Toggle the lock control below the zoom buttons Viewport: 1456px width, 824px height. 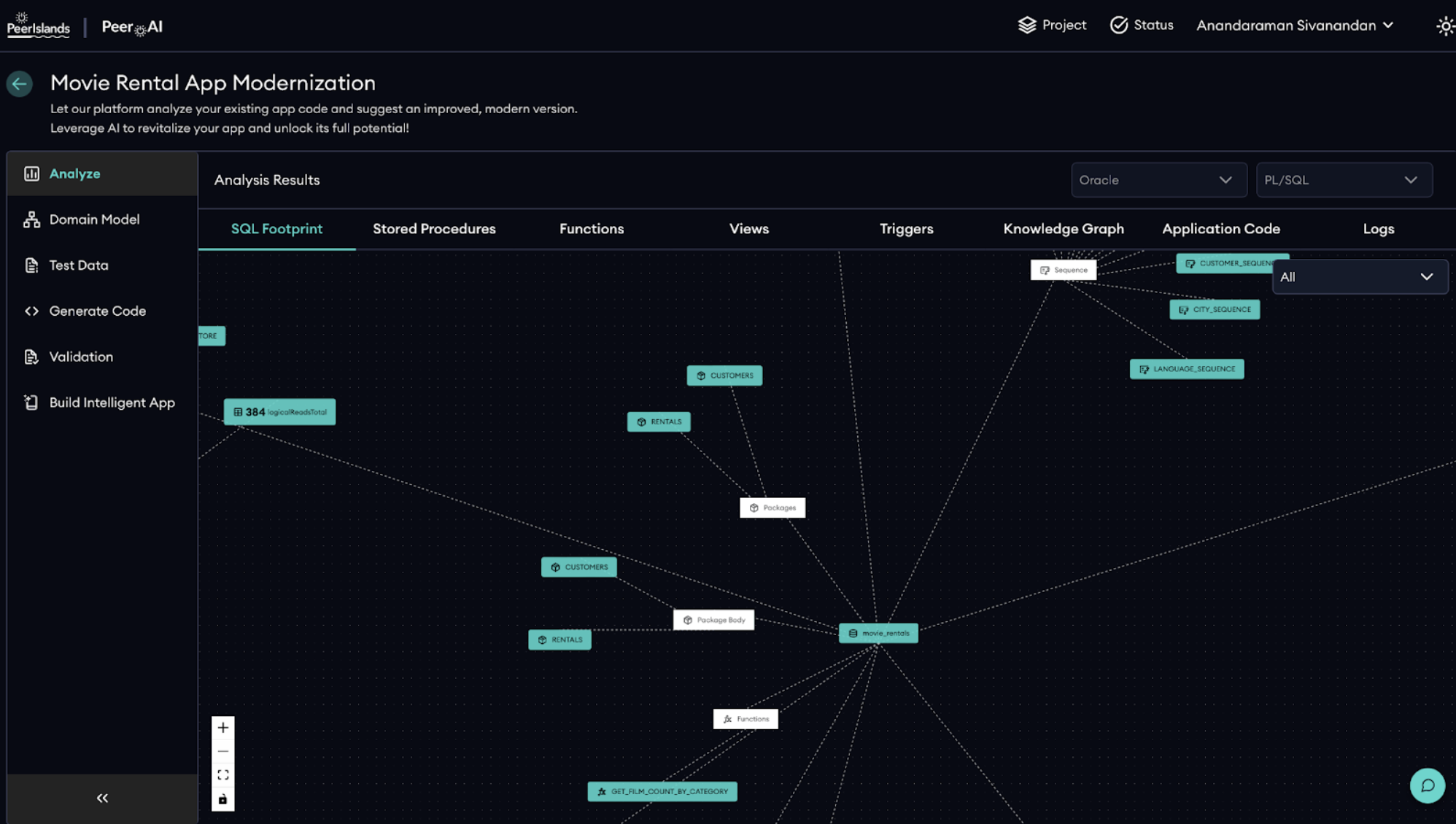click(223, 798)
